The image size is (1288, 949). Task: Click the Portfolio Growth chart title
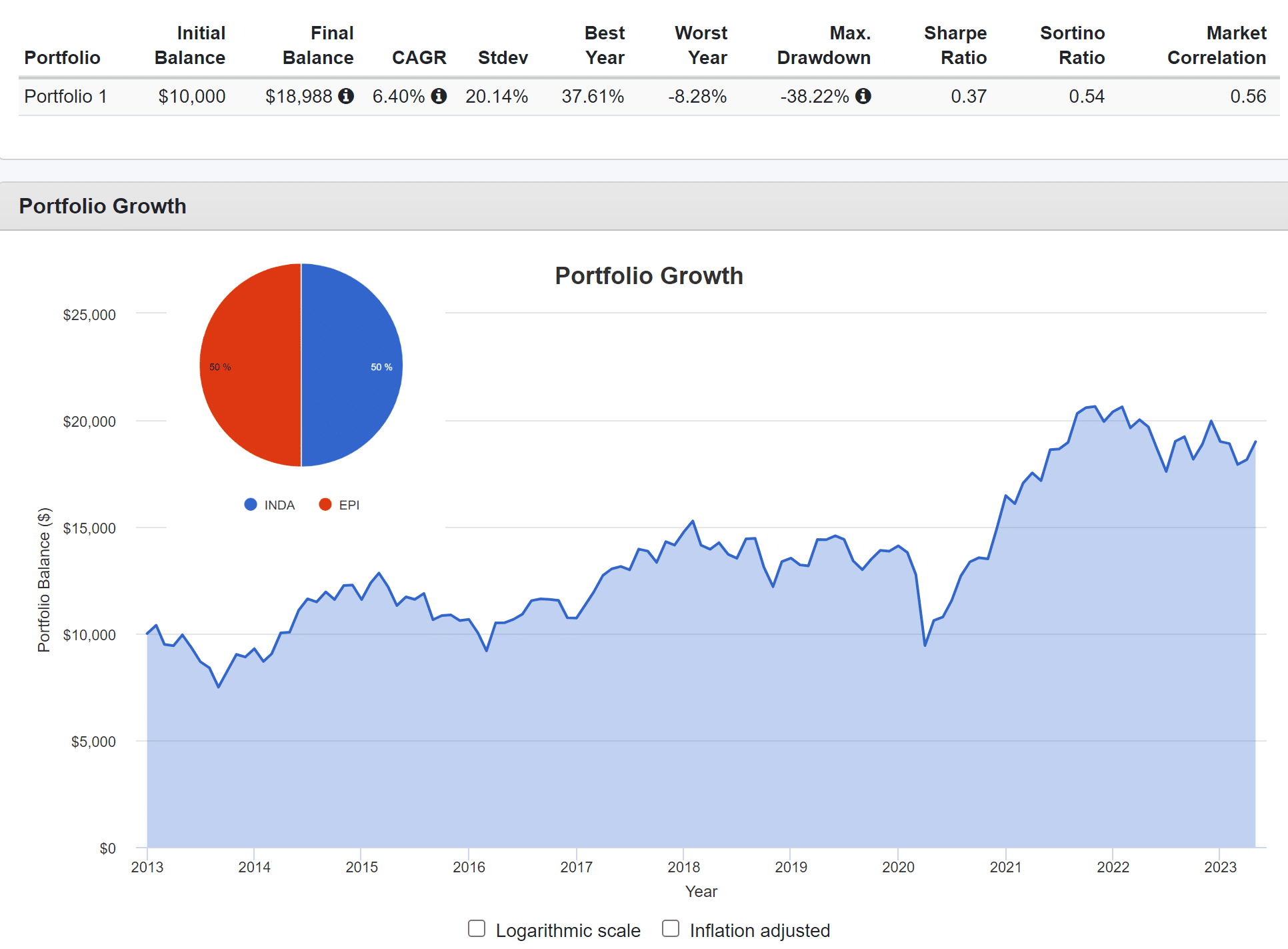(x=649, y=276)
